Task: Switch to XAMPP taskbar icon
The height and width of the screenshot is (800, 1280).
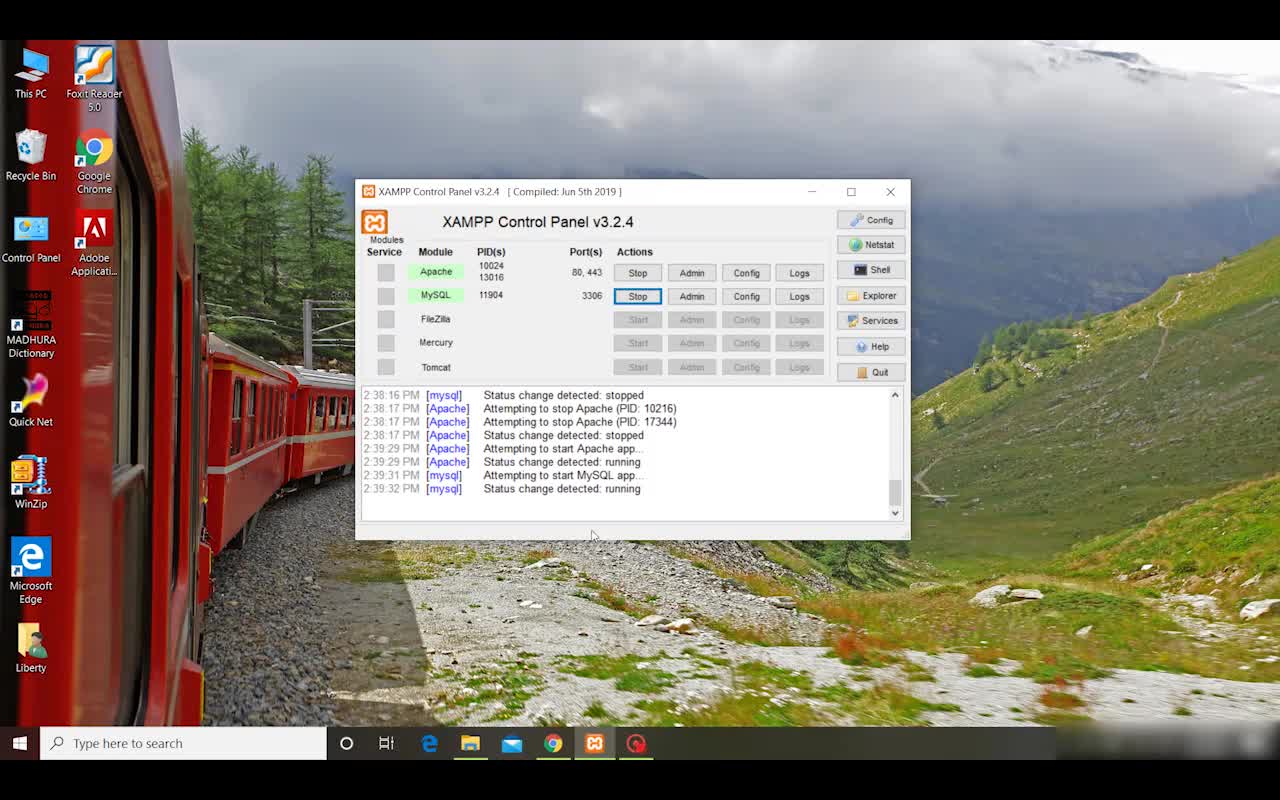Action: (595, 743)
